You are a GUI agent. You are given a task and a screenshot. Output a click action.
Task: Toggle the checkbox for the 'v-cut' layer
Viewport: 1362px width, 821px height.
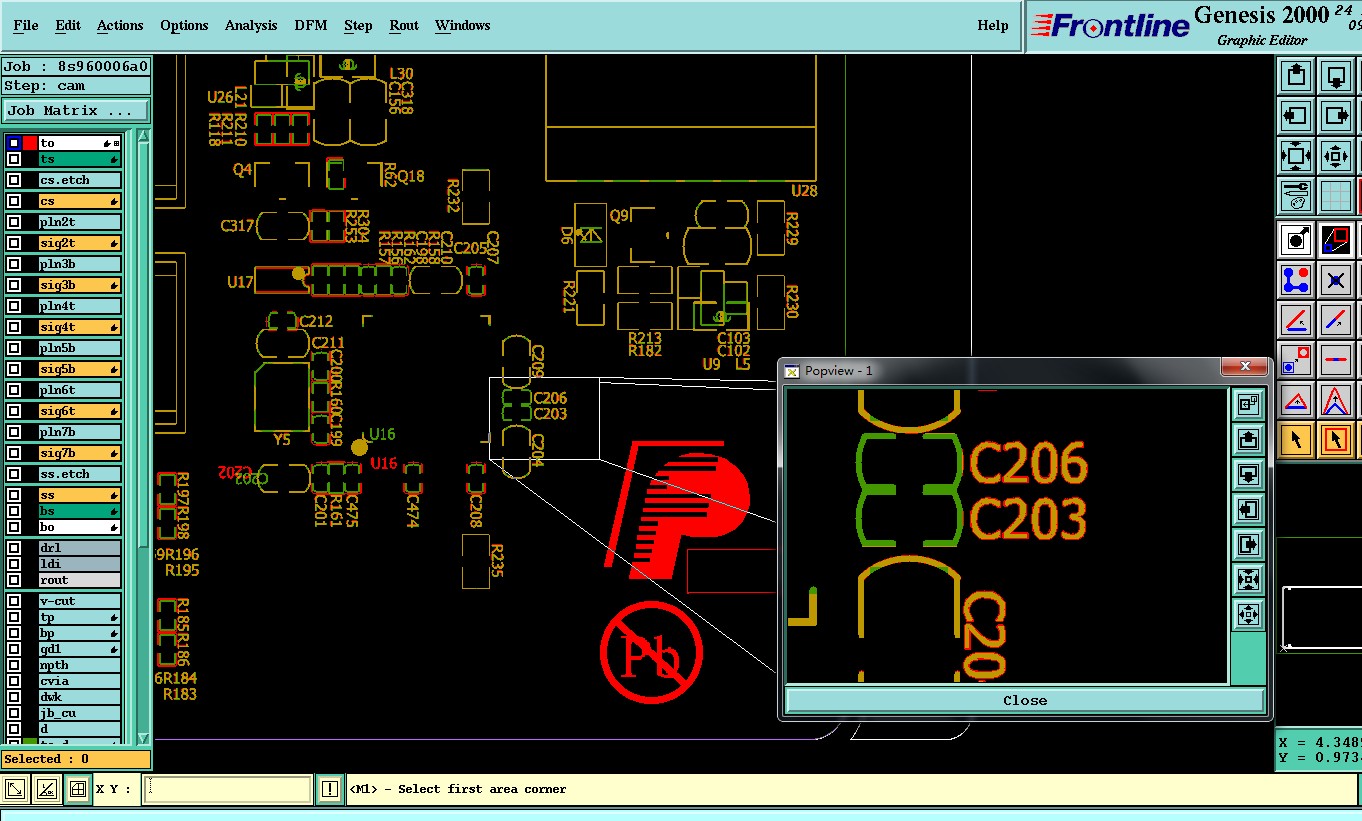click(14, 601)
